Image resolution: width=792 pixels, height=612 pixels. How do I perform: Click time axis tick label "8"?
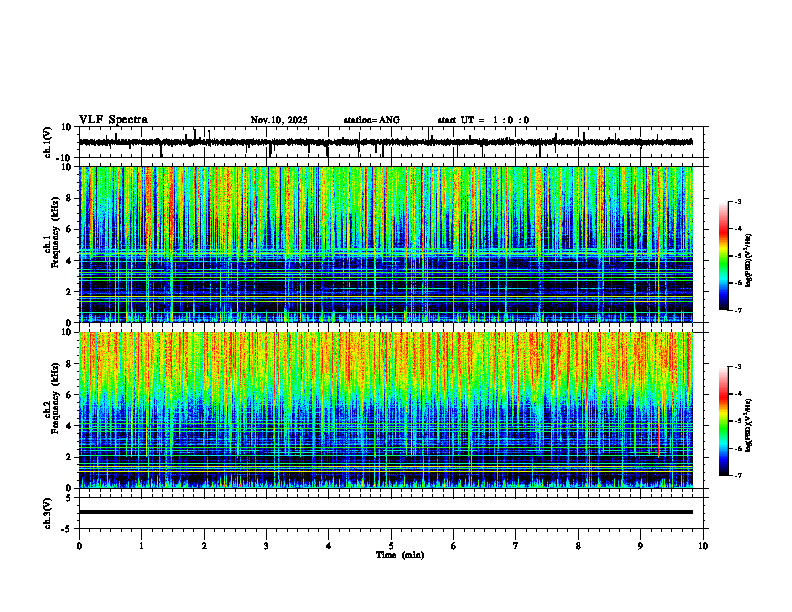pos(578,546)
